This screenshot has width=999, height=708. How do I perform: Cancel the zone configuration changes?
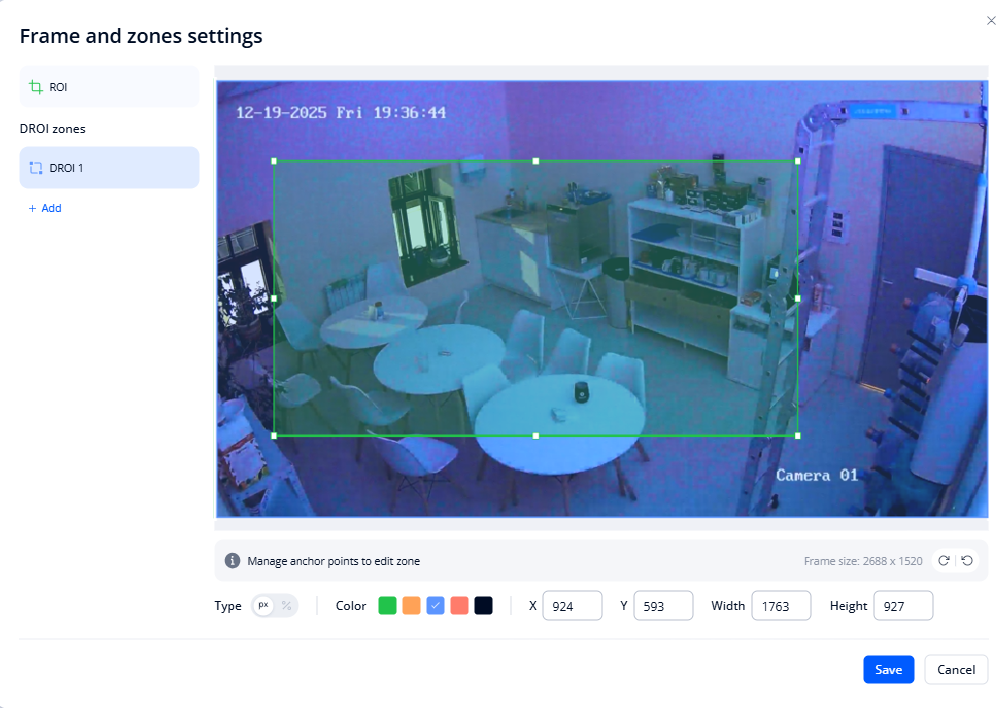click(955, 669)
